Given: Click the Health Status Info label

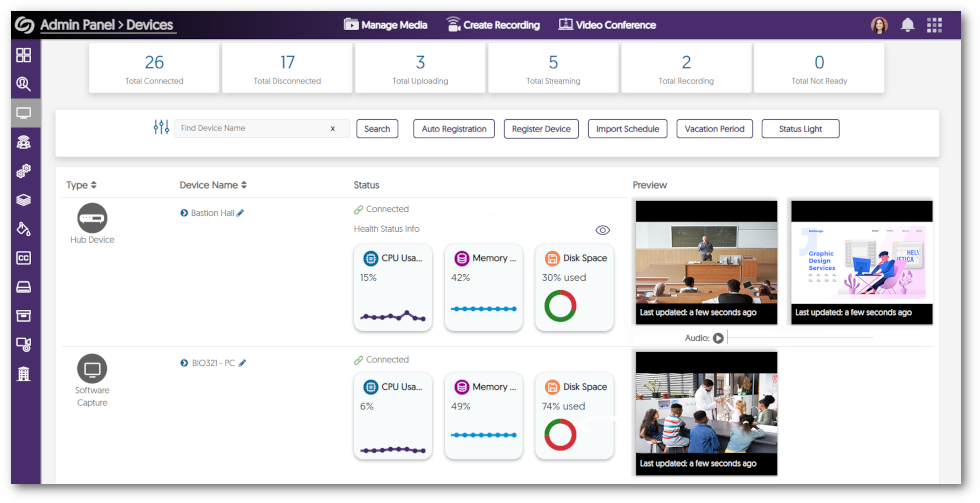Looking at the screenshot, I should (x=386, y=229).
